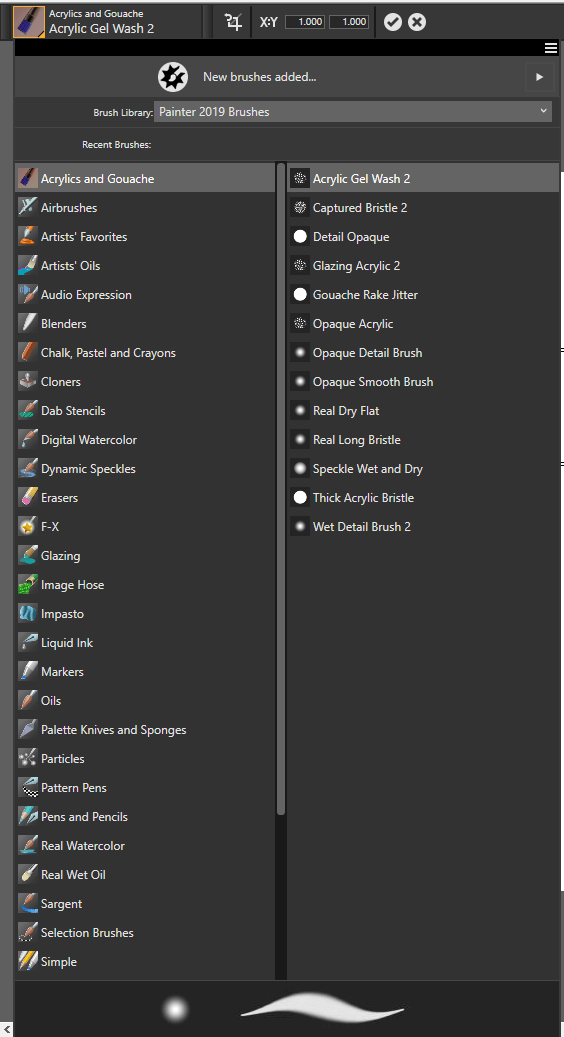Image resolution: width=564 pixels, height=1037 pixels.
Task: Click the New brushes added text
Action: pyautogui.click(x=260, y=77)
